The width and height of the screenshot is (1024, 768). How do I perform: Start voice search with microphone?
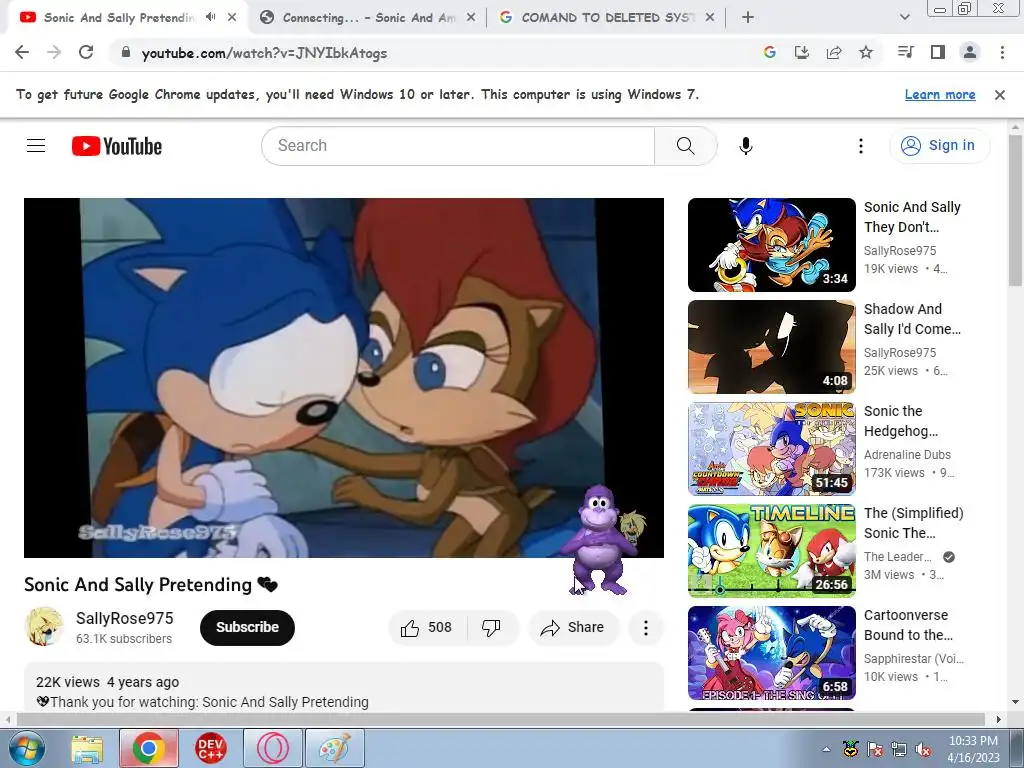point(746,146)
